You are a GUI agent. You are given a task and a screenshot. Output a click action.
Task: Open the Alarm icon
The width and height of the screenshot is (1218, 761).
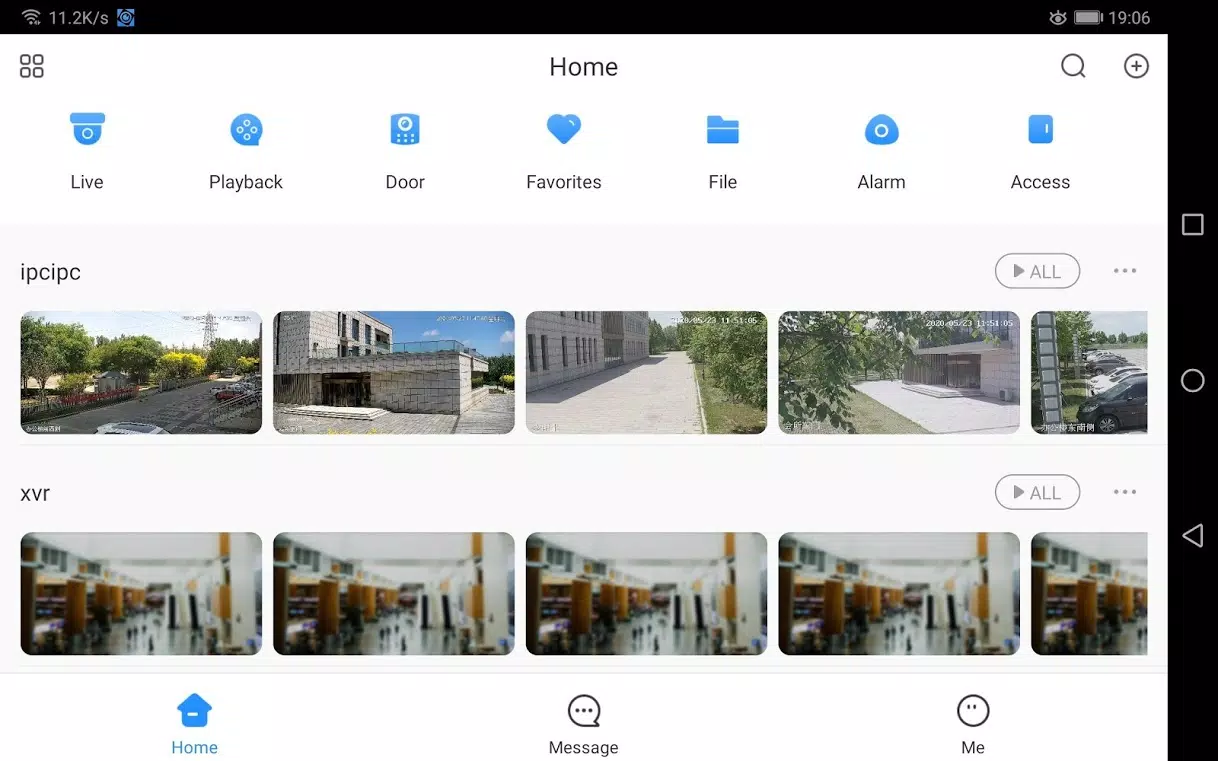[x=881, y=130]
